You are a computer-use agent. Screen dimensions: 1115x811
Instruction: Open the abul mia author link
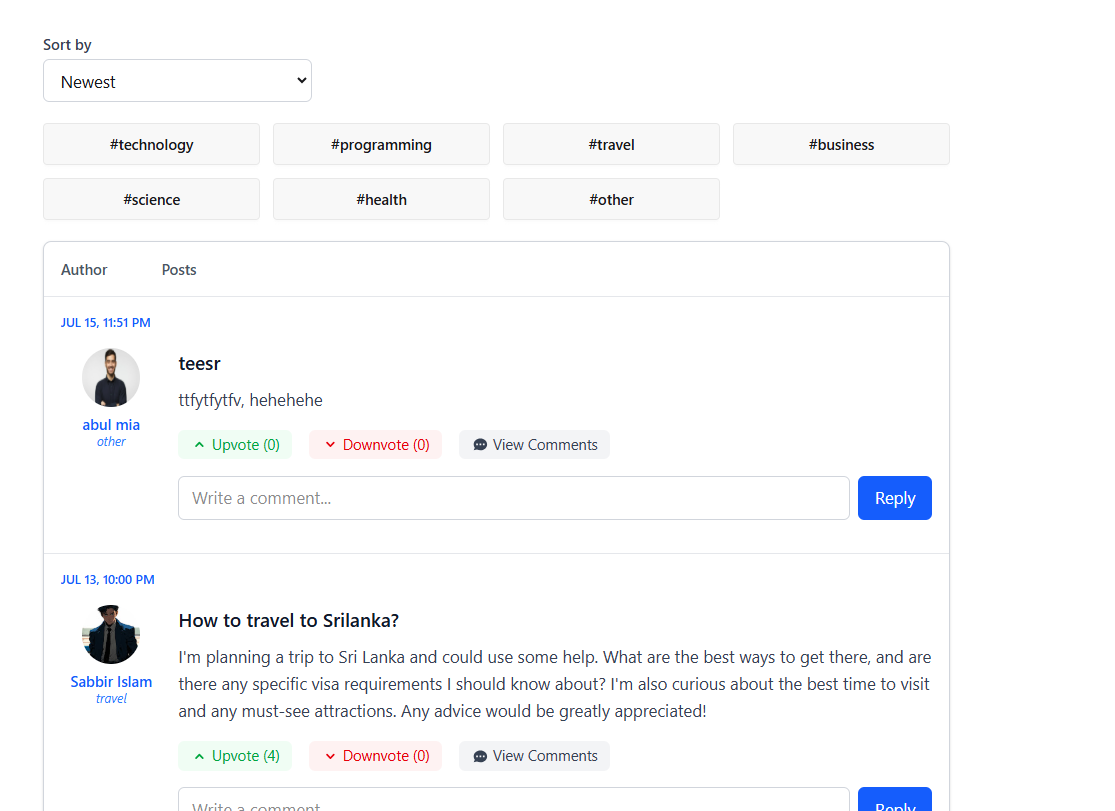111,425
